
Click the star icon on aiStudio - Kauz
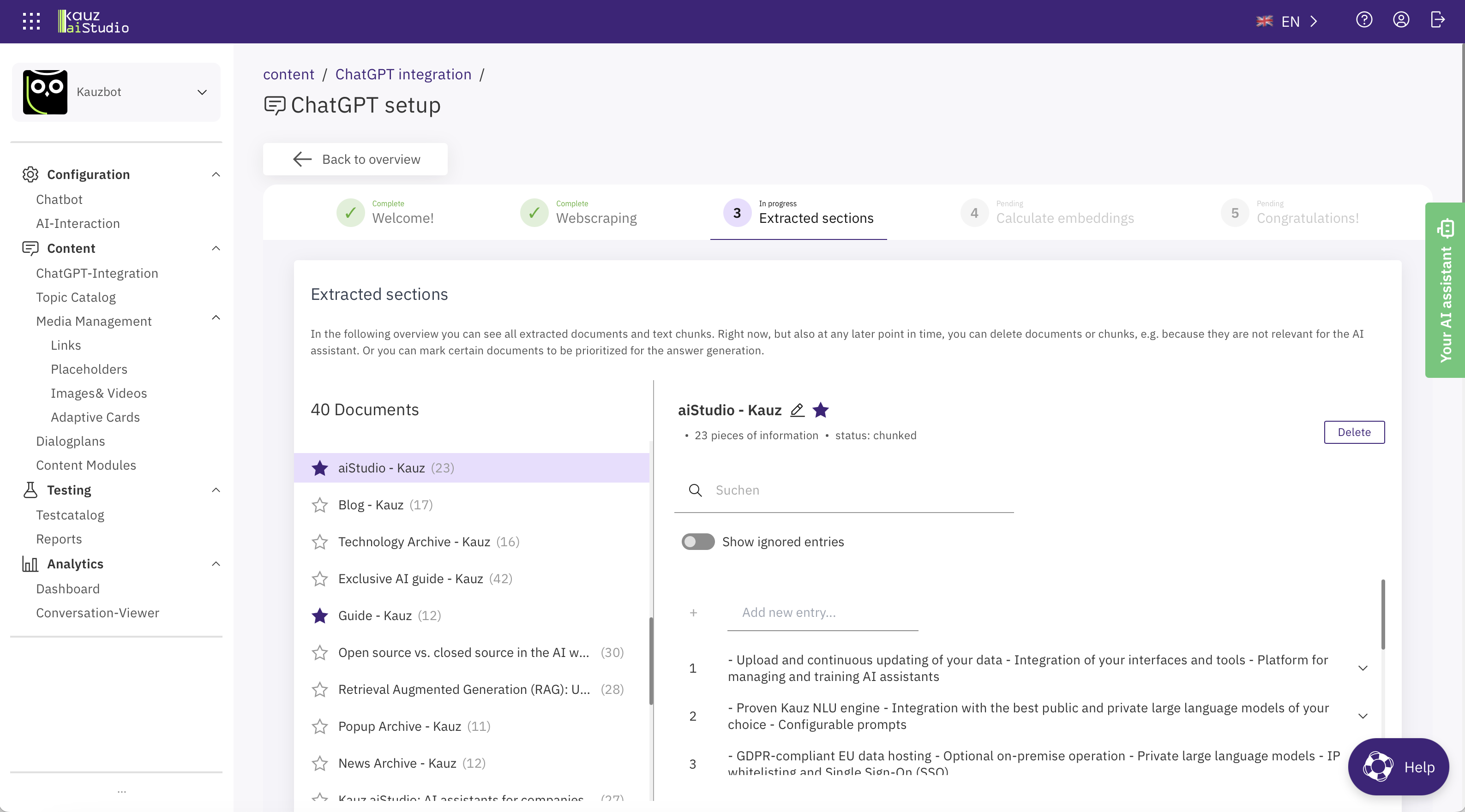point(319,468)
